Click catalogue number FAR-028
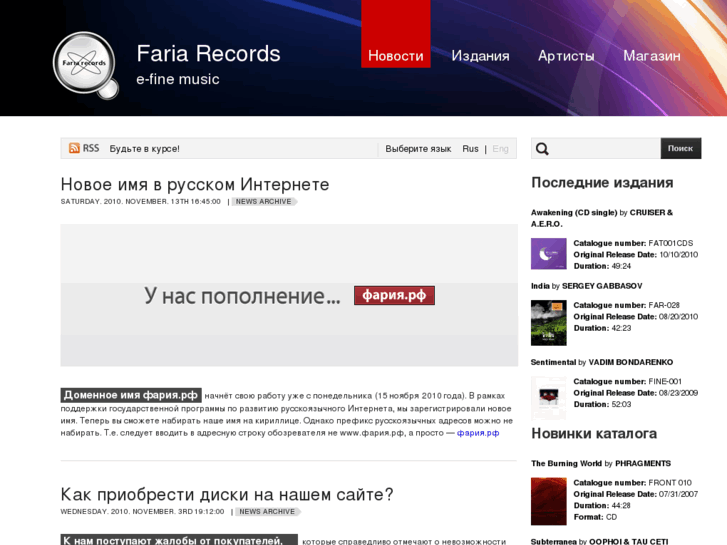The height and width of the screenshot is (545, 727). click(664, 305)
